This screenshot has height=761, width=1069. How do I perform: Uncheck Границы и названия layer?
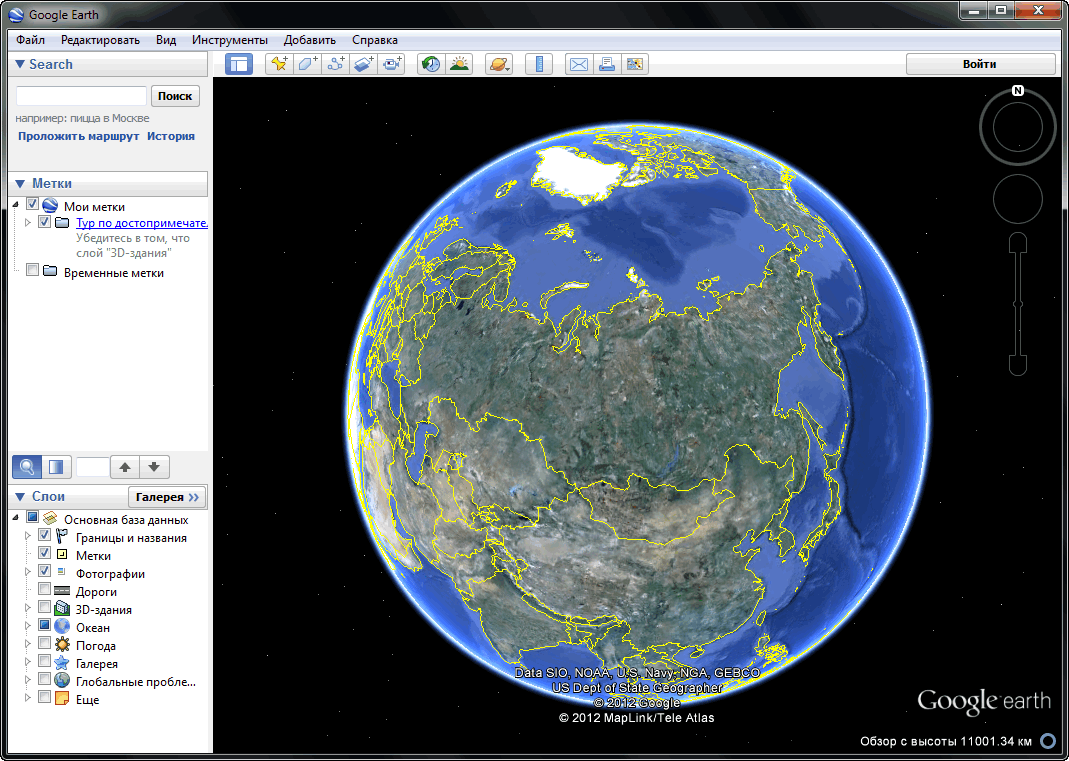tap(44, 535)
